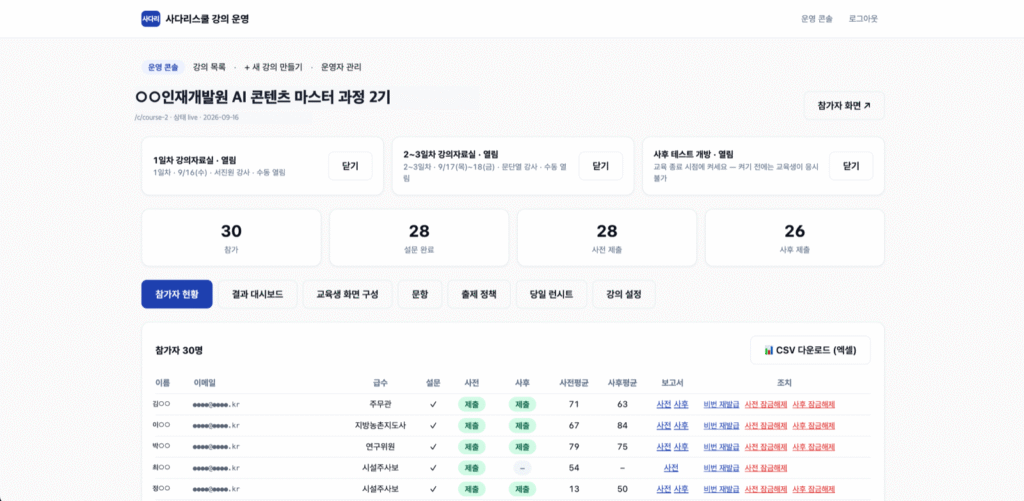Click the 26 사후 제출 stat card
This screenshot has height=501, width=1024.
tap(795, 238)
